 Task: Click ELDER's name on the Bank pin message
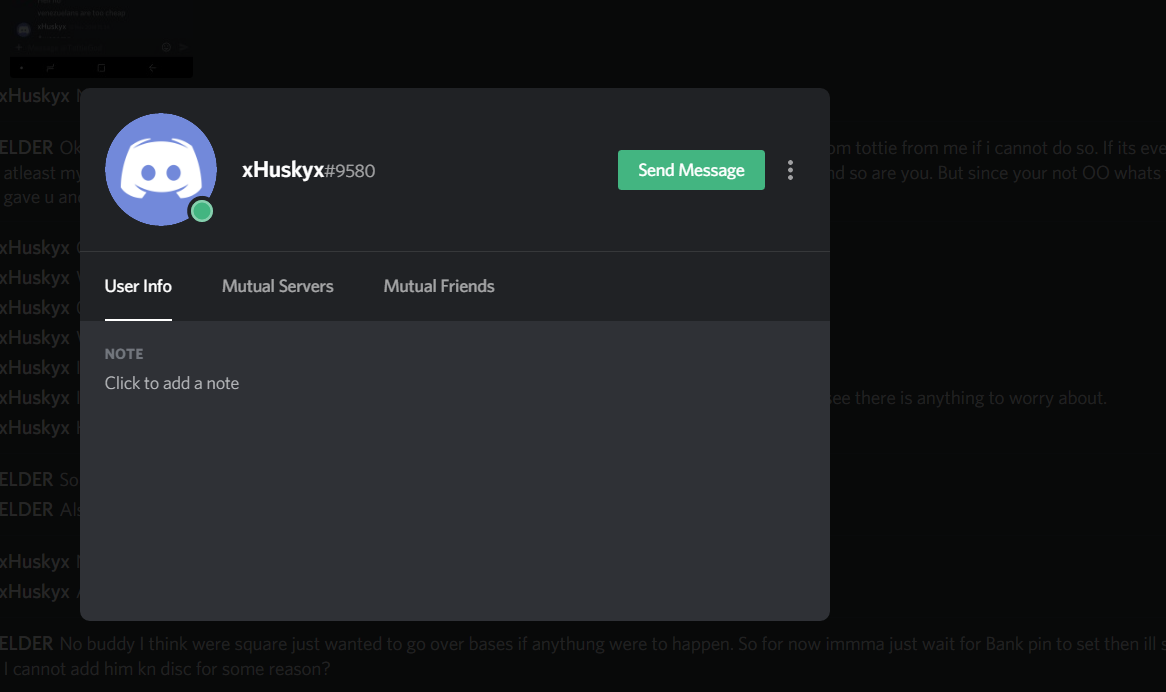(x=27, y=644)
